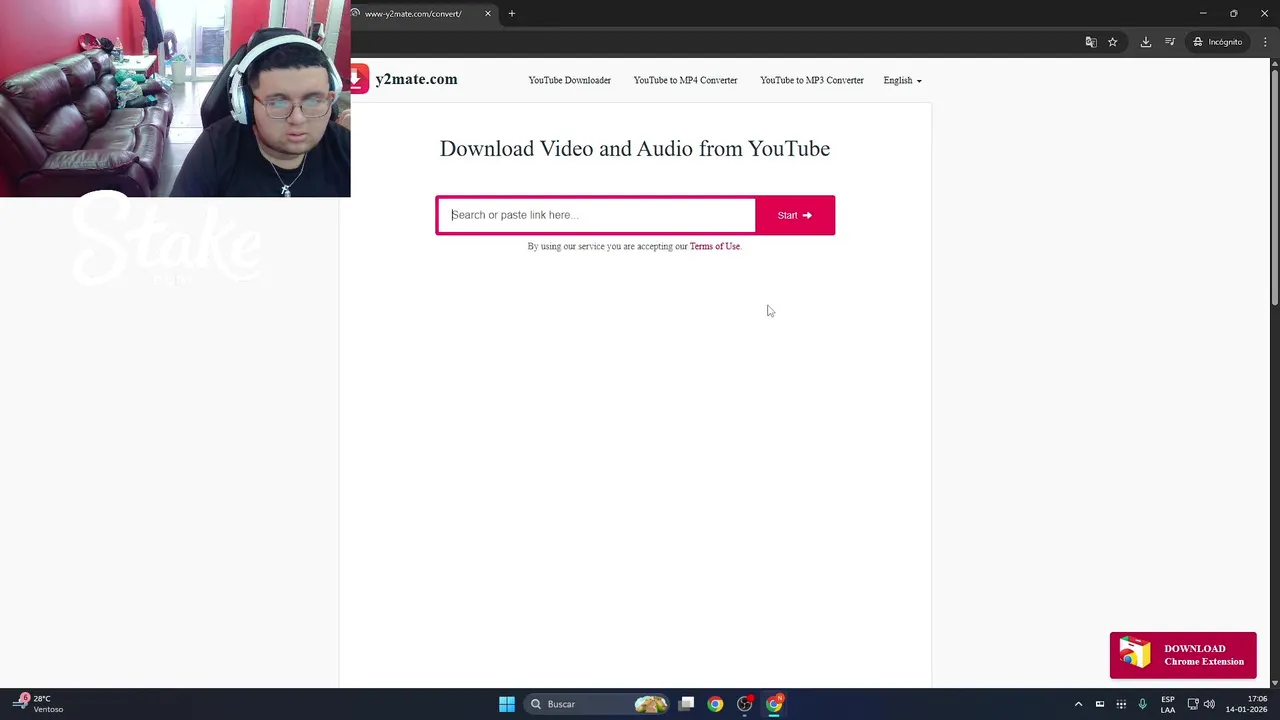This screenshot has height=720, width=1280.
Task: Click the ESP LAA keyboard language indicator
Action: (x=1167, y=704)
